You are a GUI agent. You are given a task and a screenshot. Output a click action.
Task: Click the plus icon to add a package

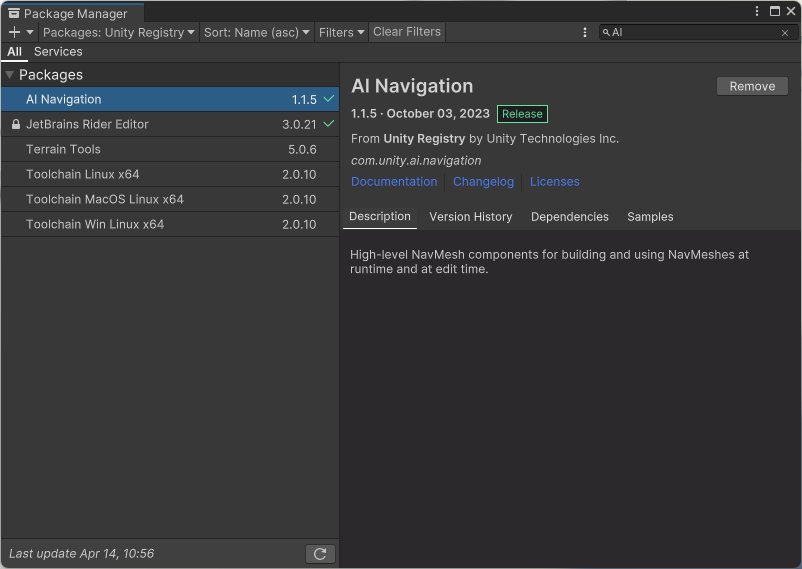14,32
